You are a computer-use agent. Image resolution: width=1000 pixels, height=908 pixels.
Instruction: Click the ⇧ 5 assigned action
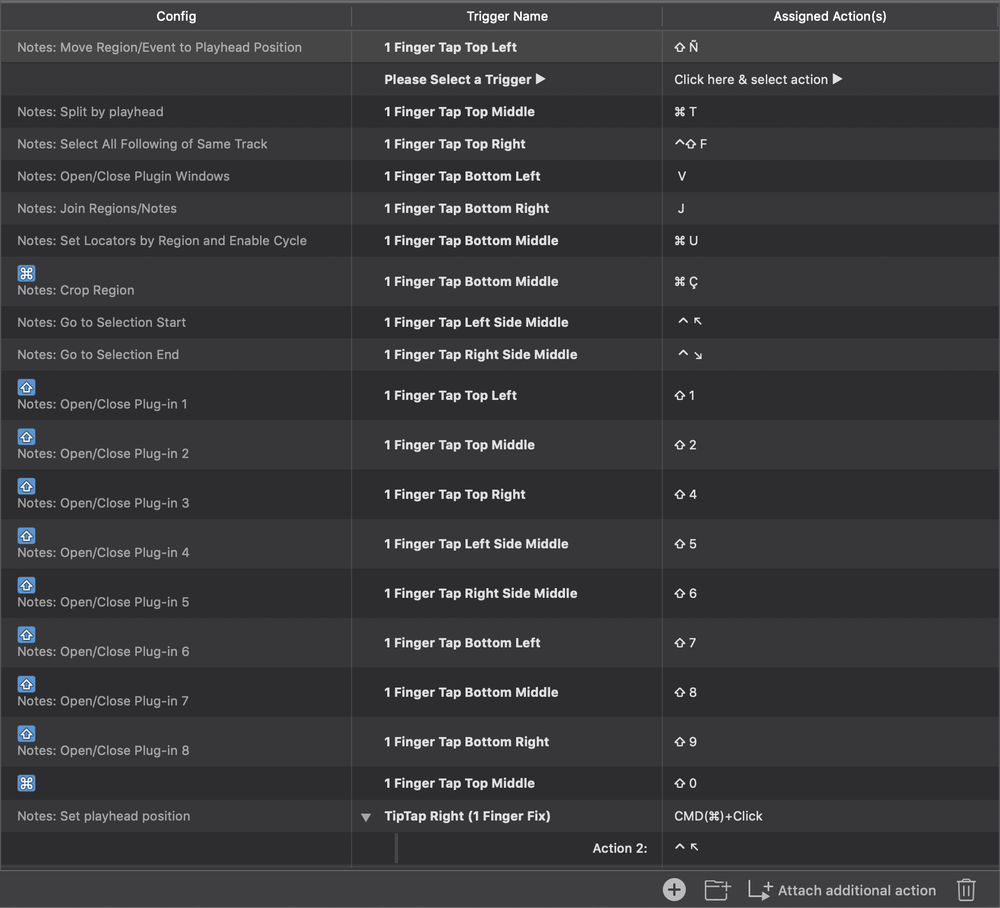click(686, 544)
